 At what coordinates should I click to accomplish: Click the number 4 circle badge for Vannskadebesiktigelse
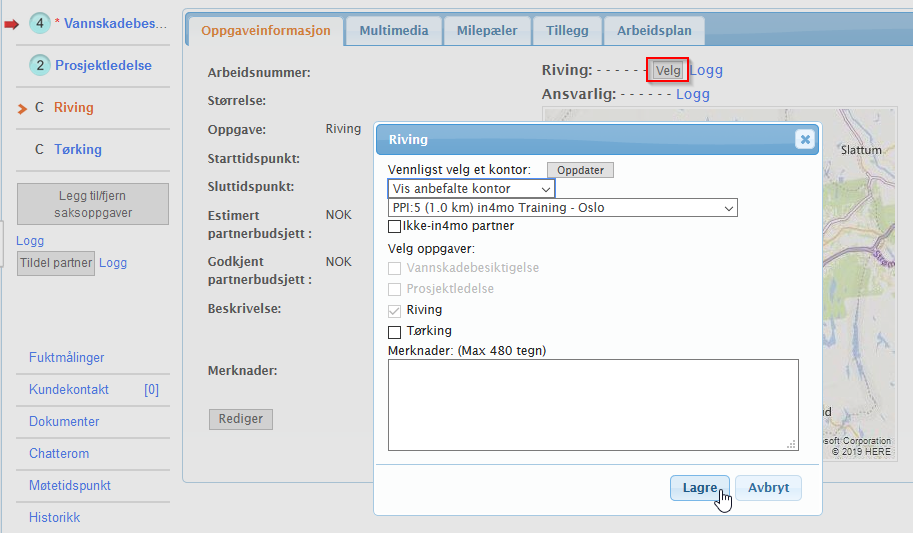click(41, 22)
